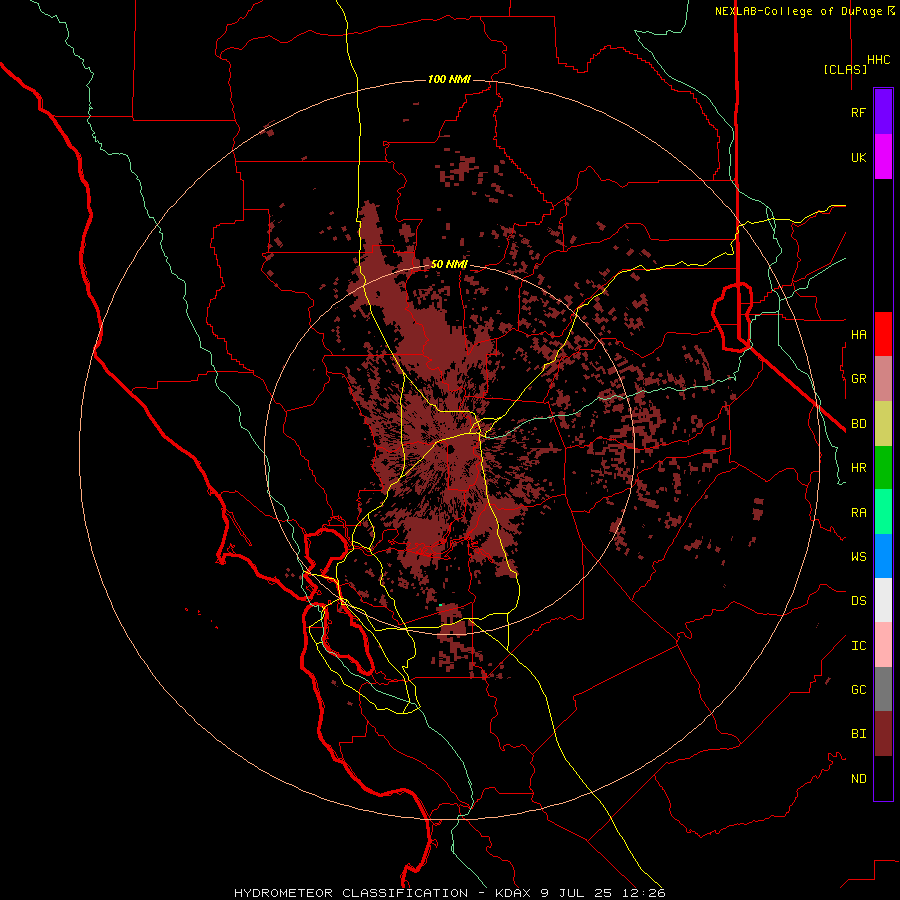900x900 pixels.
Task: Click the HA red legend swatch
Action: point(883,334)
